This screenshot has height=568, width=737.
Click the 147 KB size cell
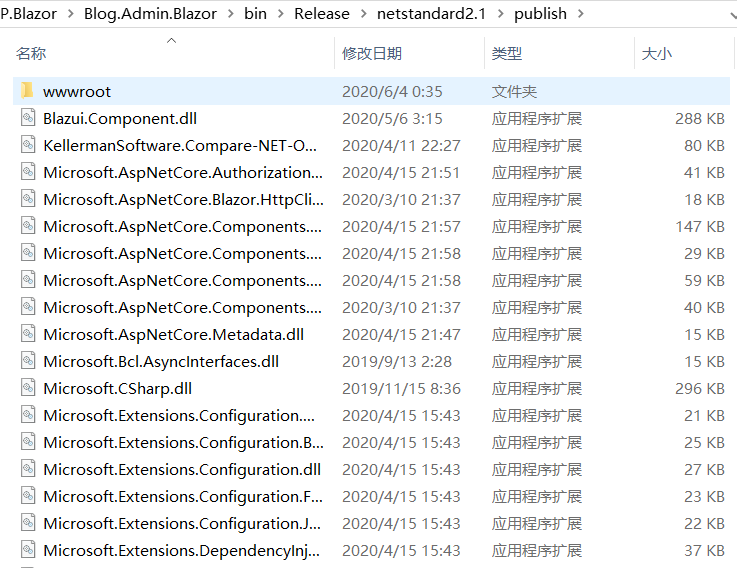[x=700, y=227]
